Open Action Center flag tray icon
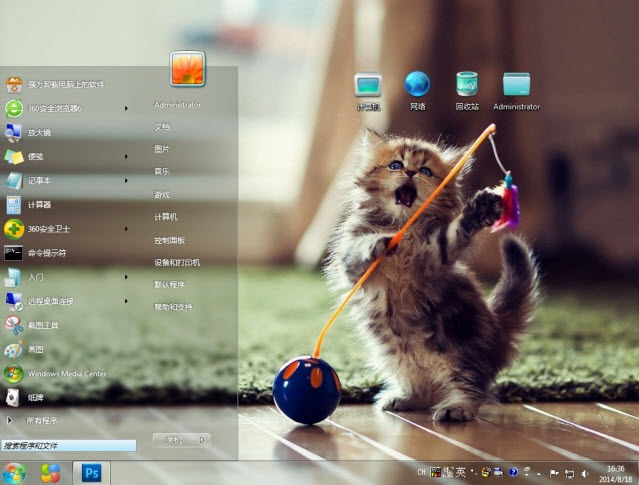This screenshot has height=485, width=639. pos(554,474)
